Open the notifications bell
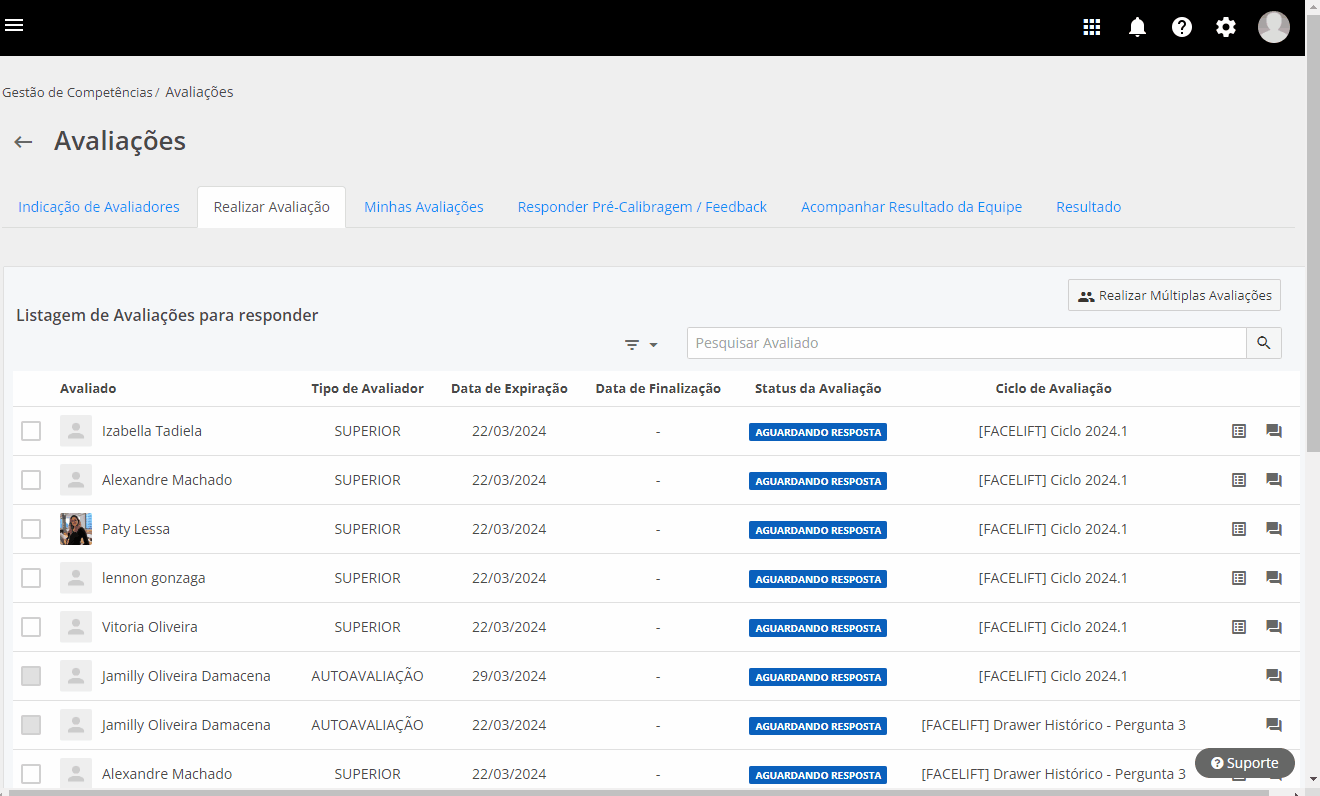This screenshot has height=796, width=1320. (1137, 27)
